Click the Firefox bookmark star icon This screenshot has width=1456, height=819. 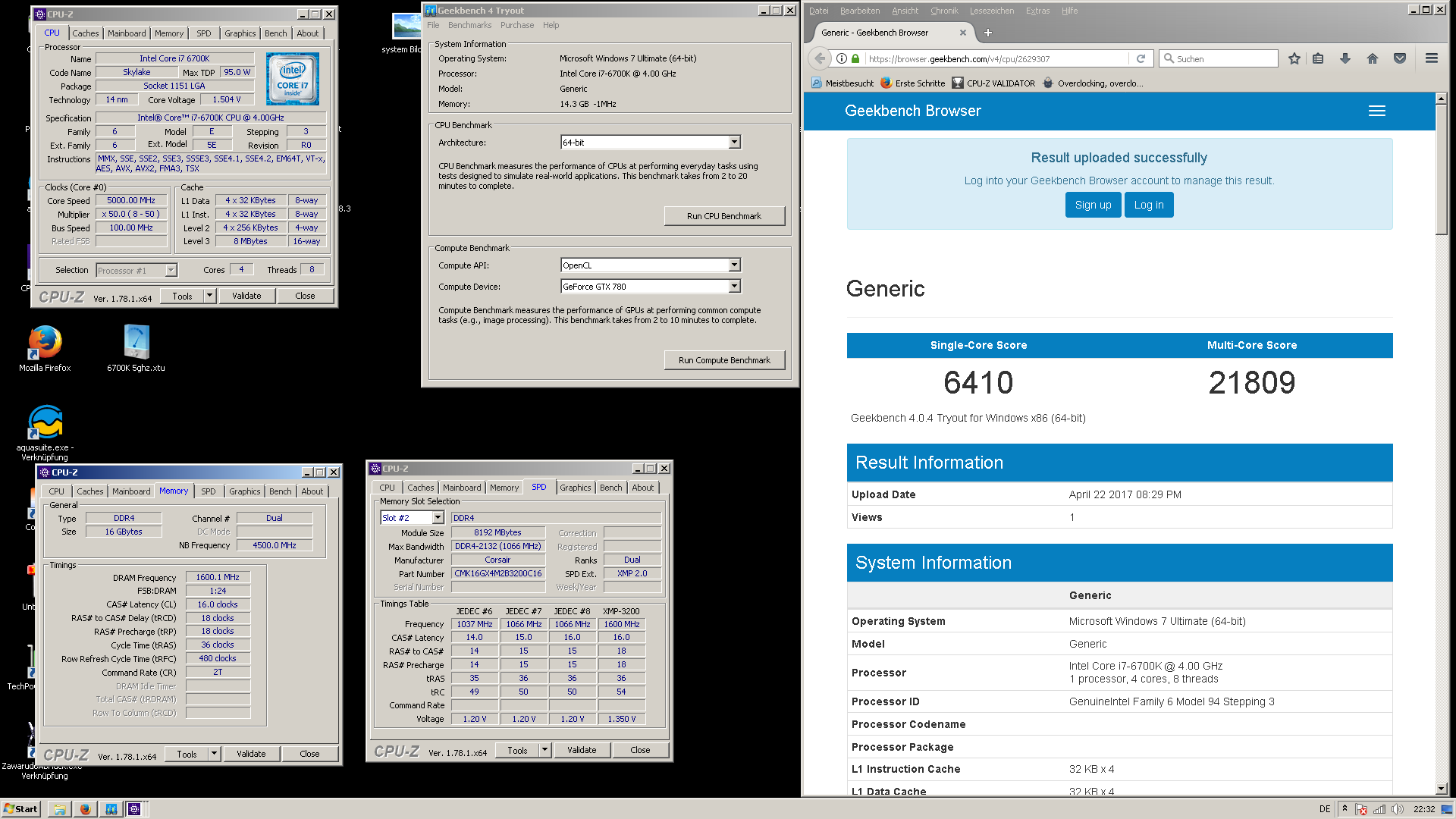[1294, 58]
